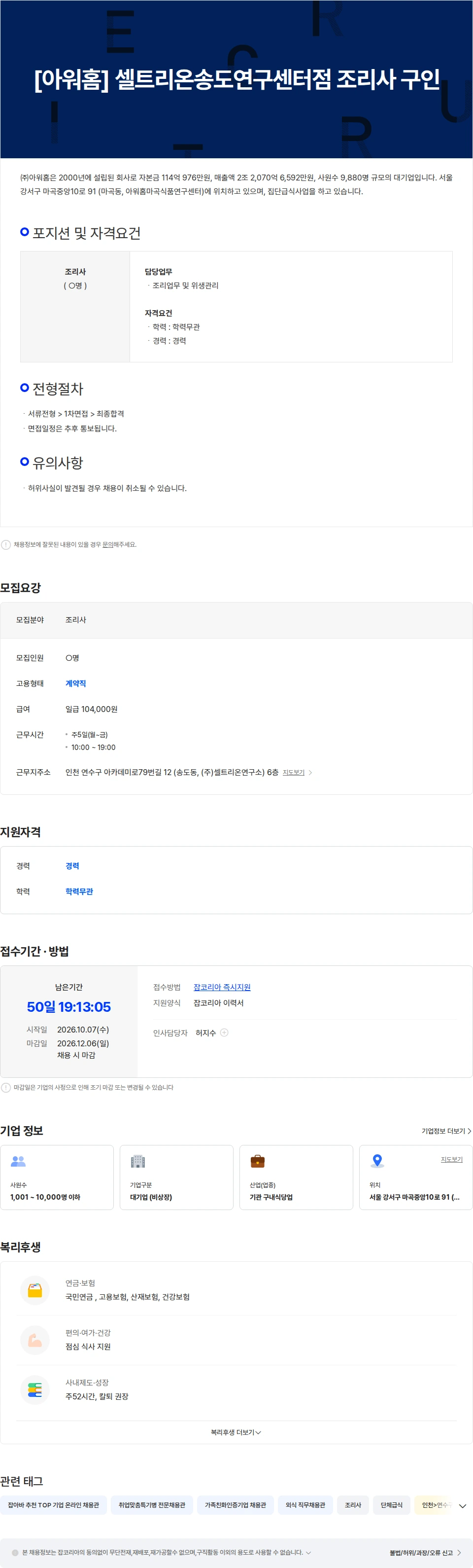Click the chevron after 근무지주소 지도보기
This screenshot has height=1568, width=473.
(x=311, y=773)
